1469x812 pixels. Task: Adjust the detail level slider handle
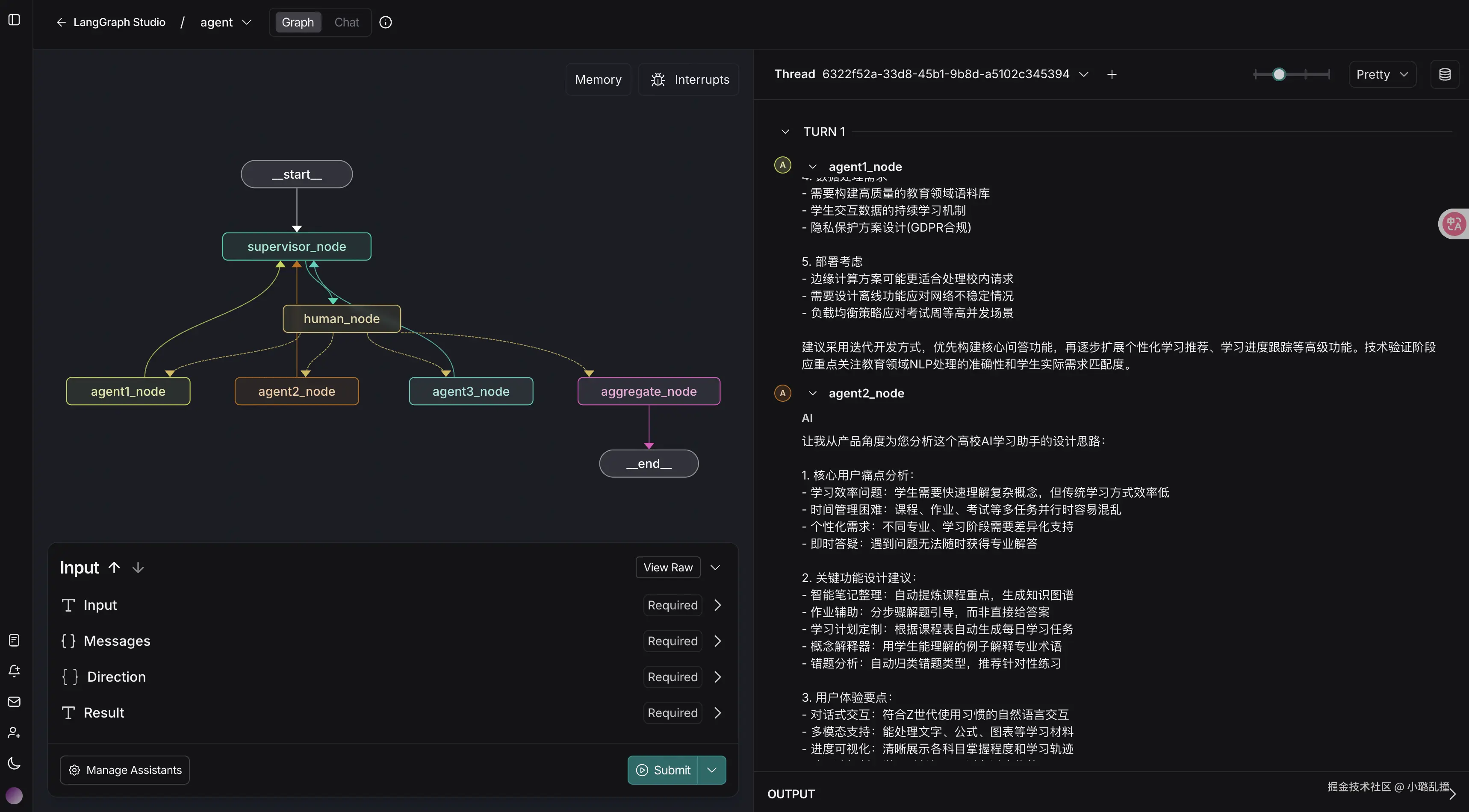[1279, 75]
